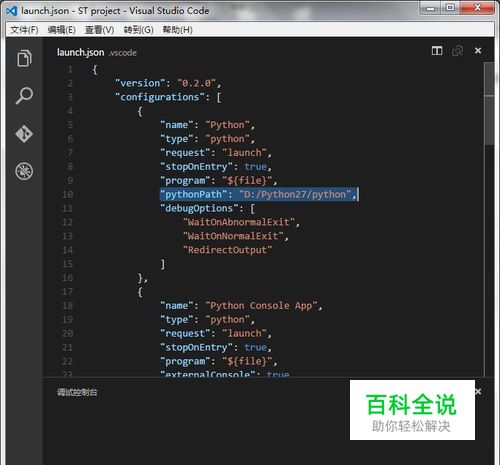500x465 pixels.
Task: Click line number 17 in the gutter
Action: (x=67, y=292)
